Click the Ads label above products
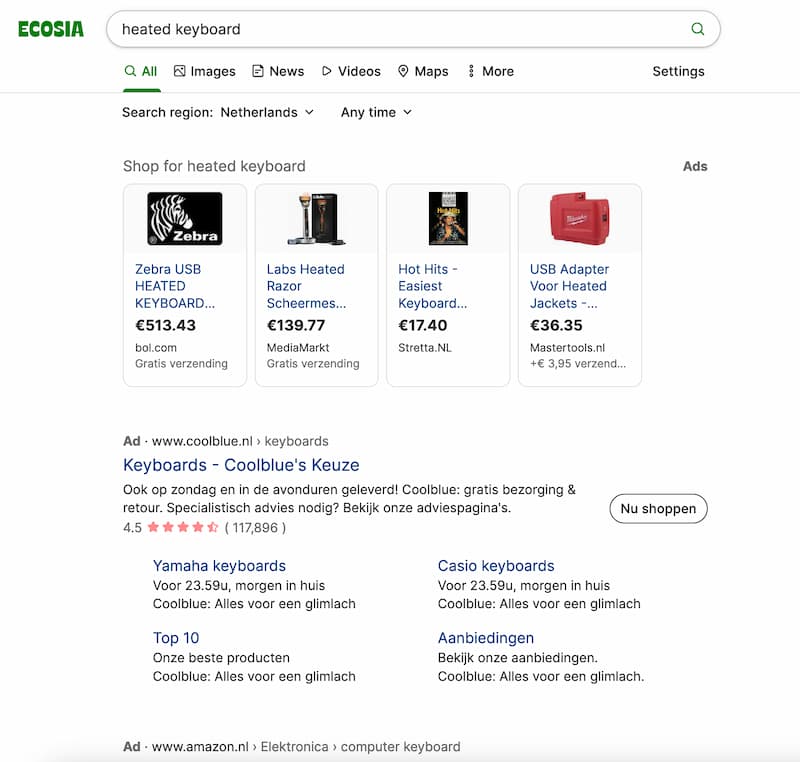Image resolution: width=800 pixels, height=762 pixels. [x=695, y=166]
